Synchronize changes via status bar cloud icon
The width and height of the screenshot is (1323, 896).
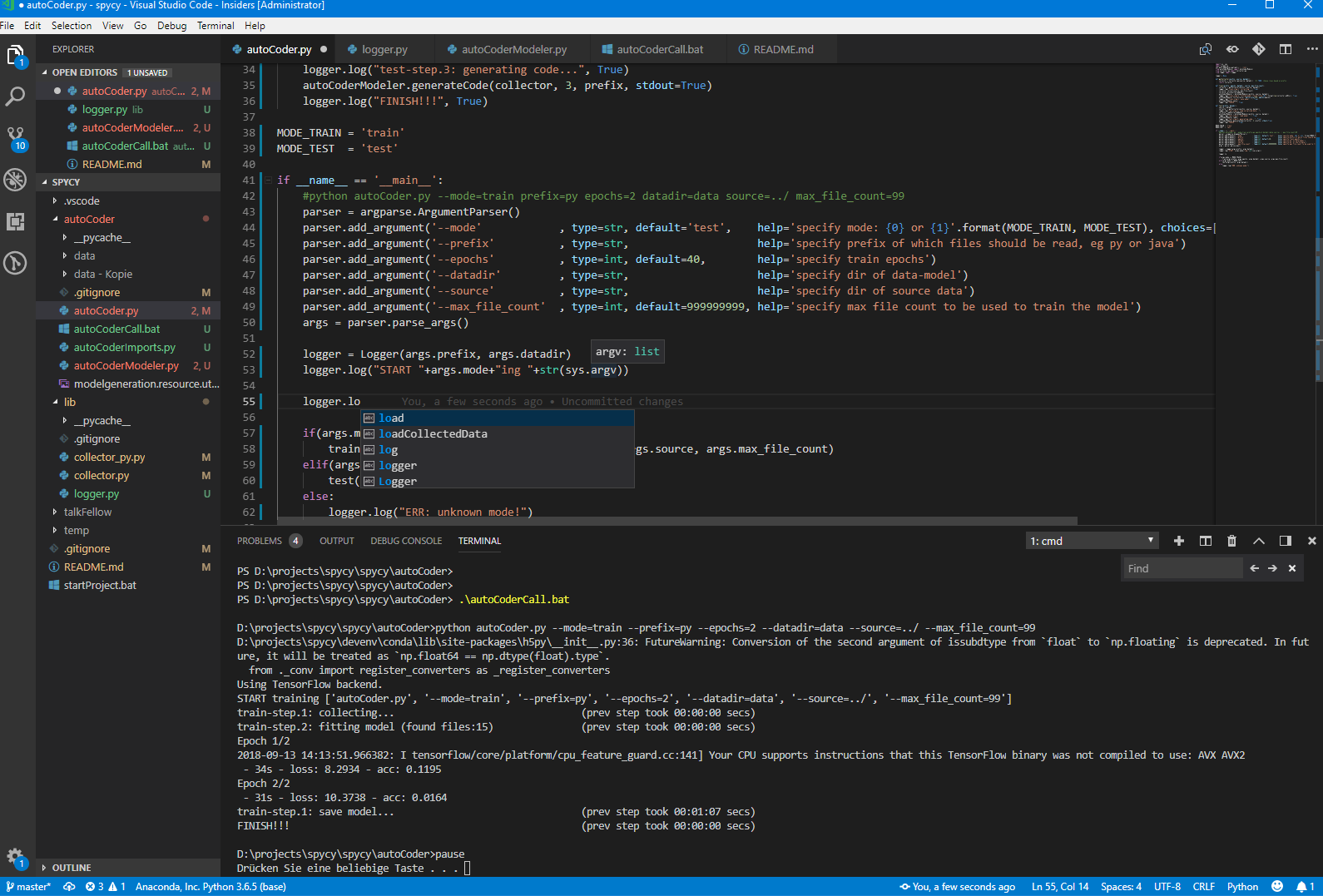69,887
